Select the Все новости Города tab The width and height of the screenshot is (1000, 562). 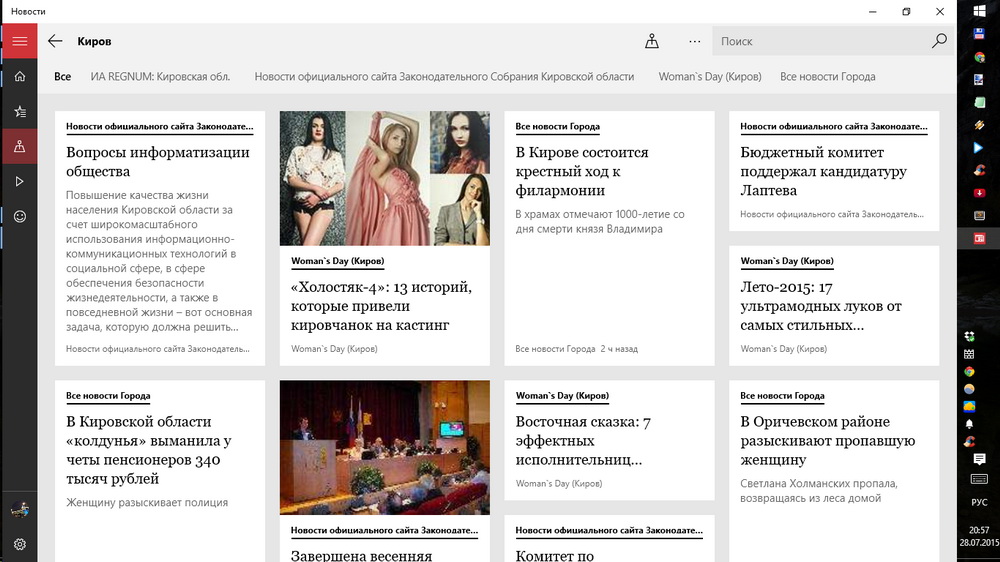pyautogui.click(x=827, y=77)
